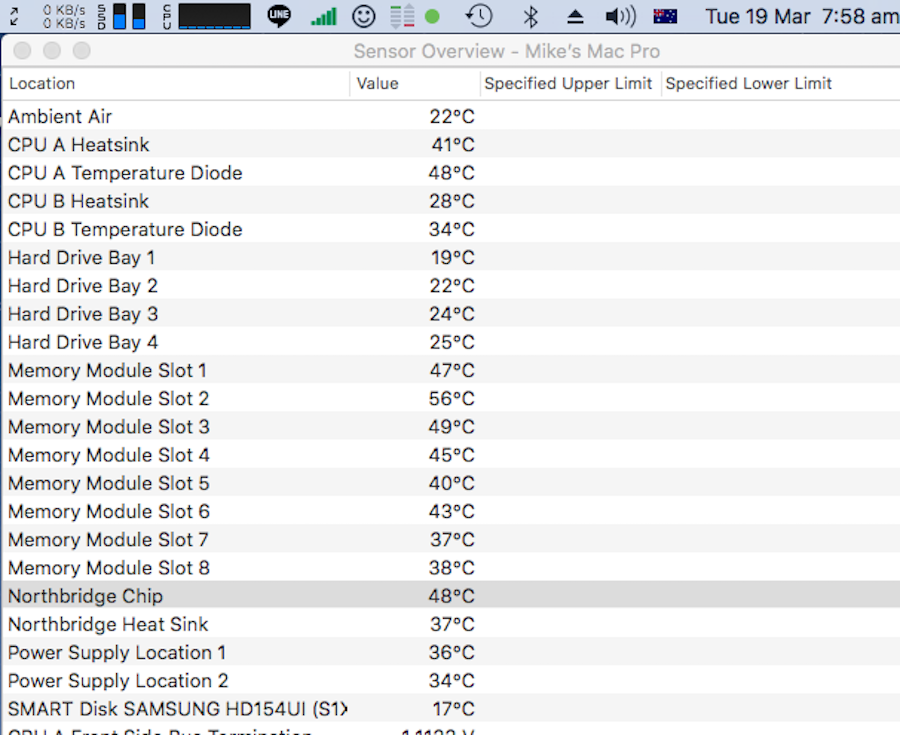Select the CPU B Temperature Diode row
Screen dimensions: 900x735
pyautogui.click(x=451, y=230)
